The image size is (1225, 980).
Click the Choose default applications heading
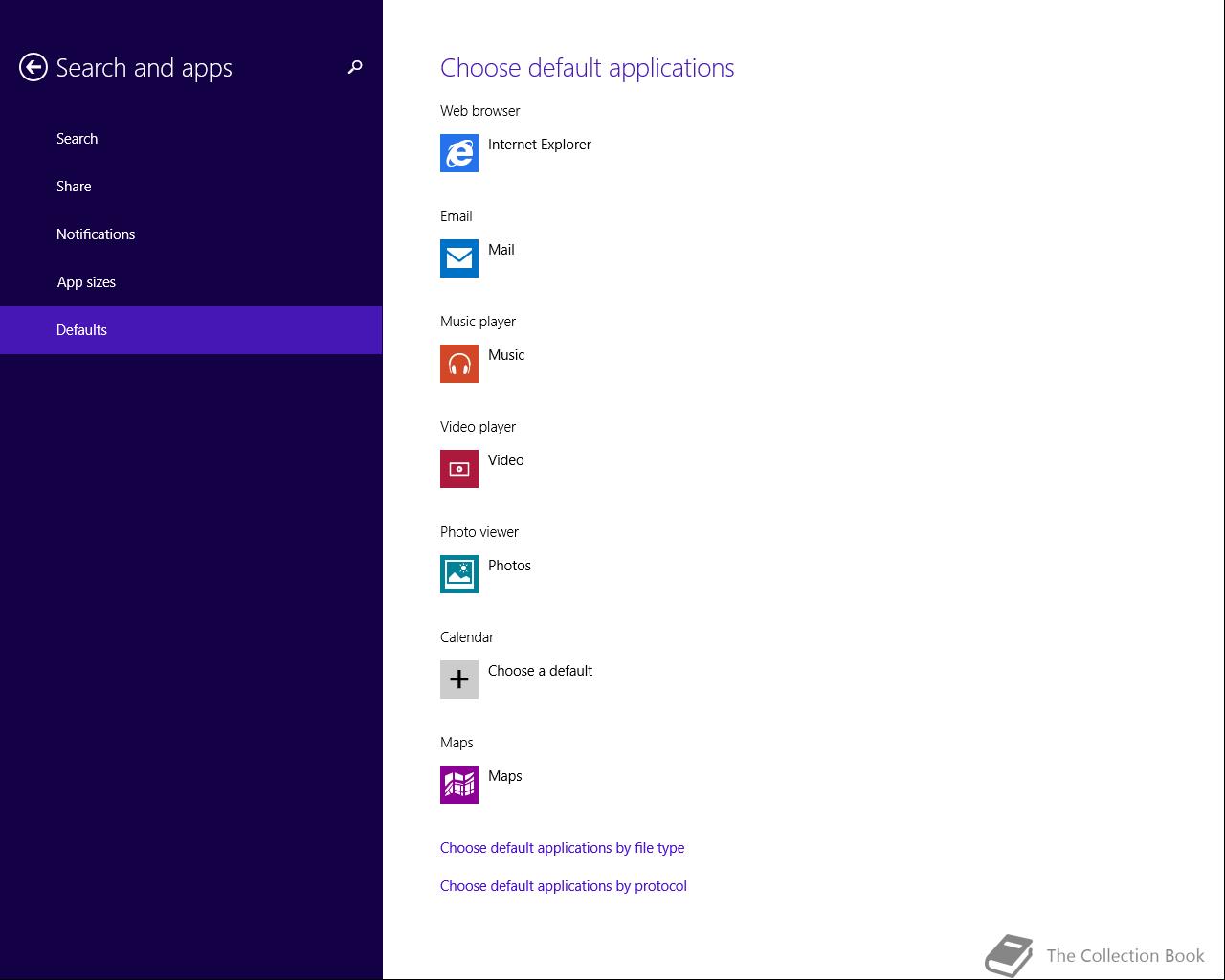588,68
